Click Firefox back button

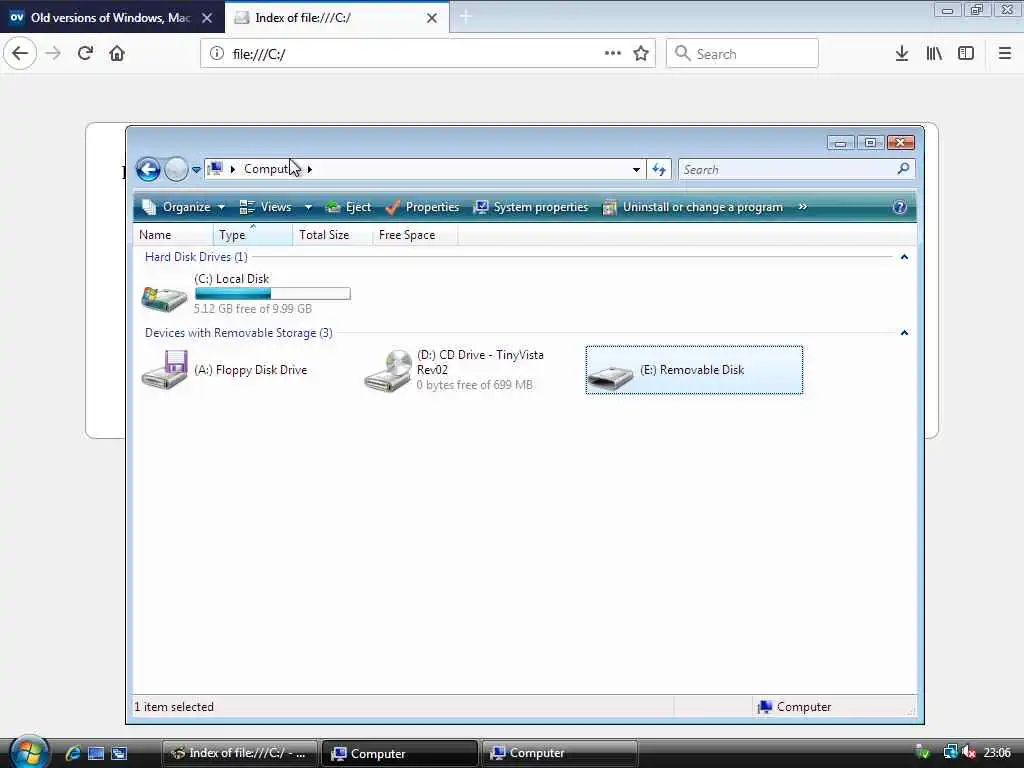20,54
